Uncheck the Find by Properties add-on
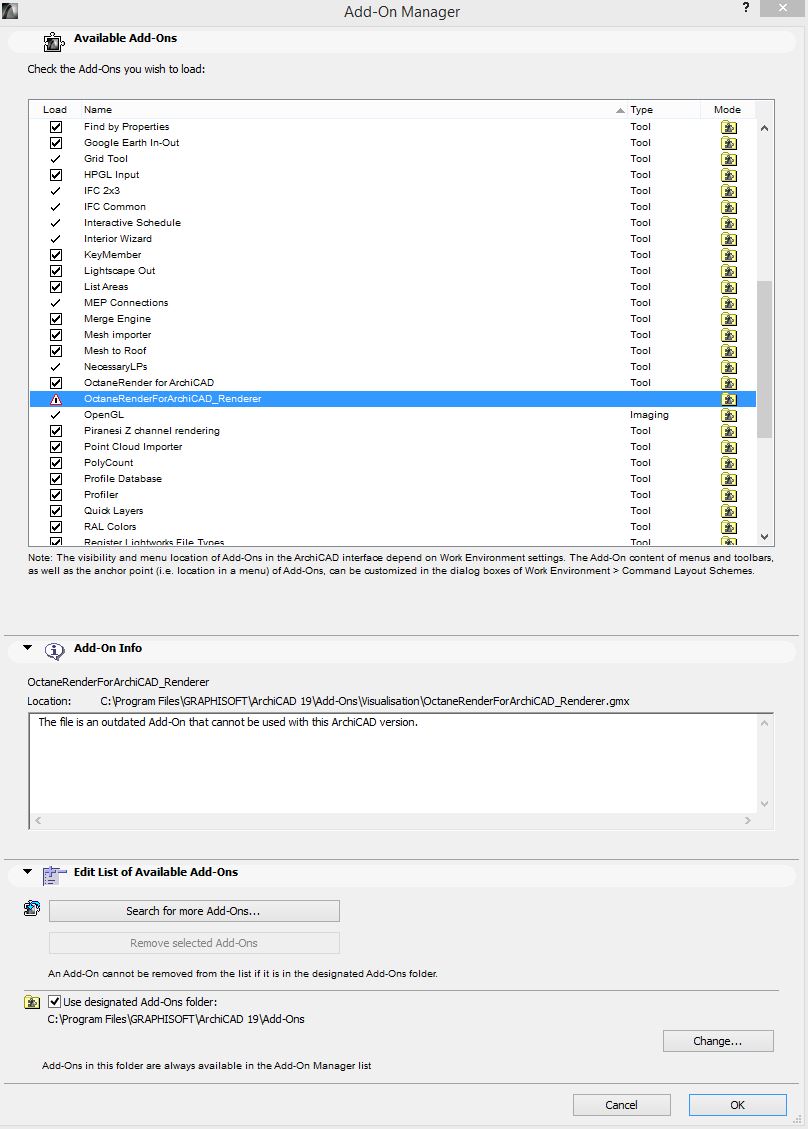 pos(55,127)
